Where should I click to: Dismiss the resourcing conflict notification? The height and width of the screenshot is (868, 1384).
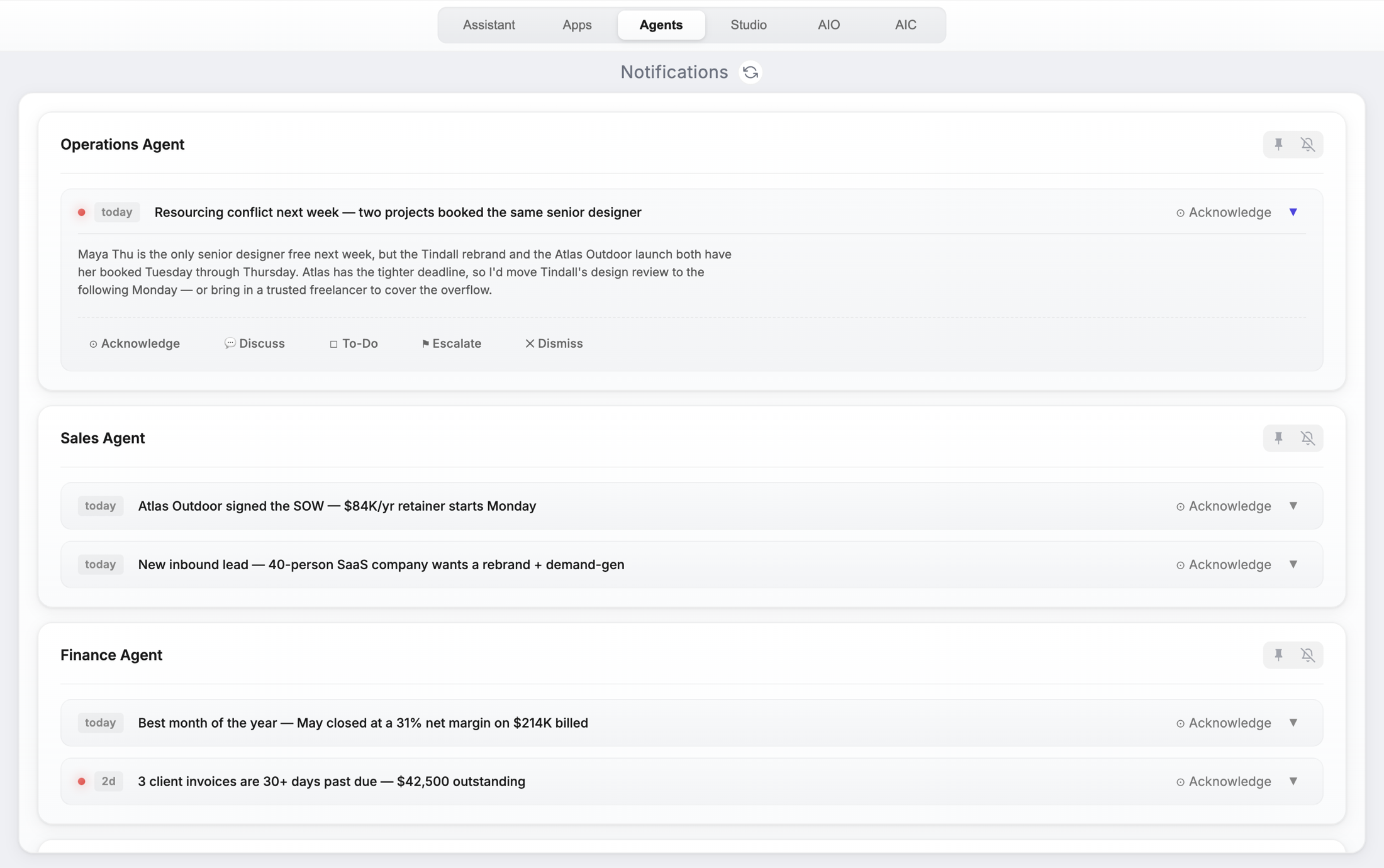coord(554,343)
